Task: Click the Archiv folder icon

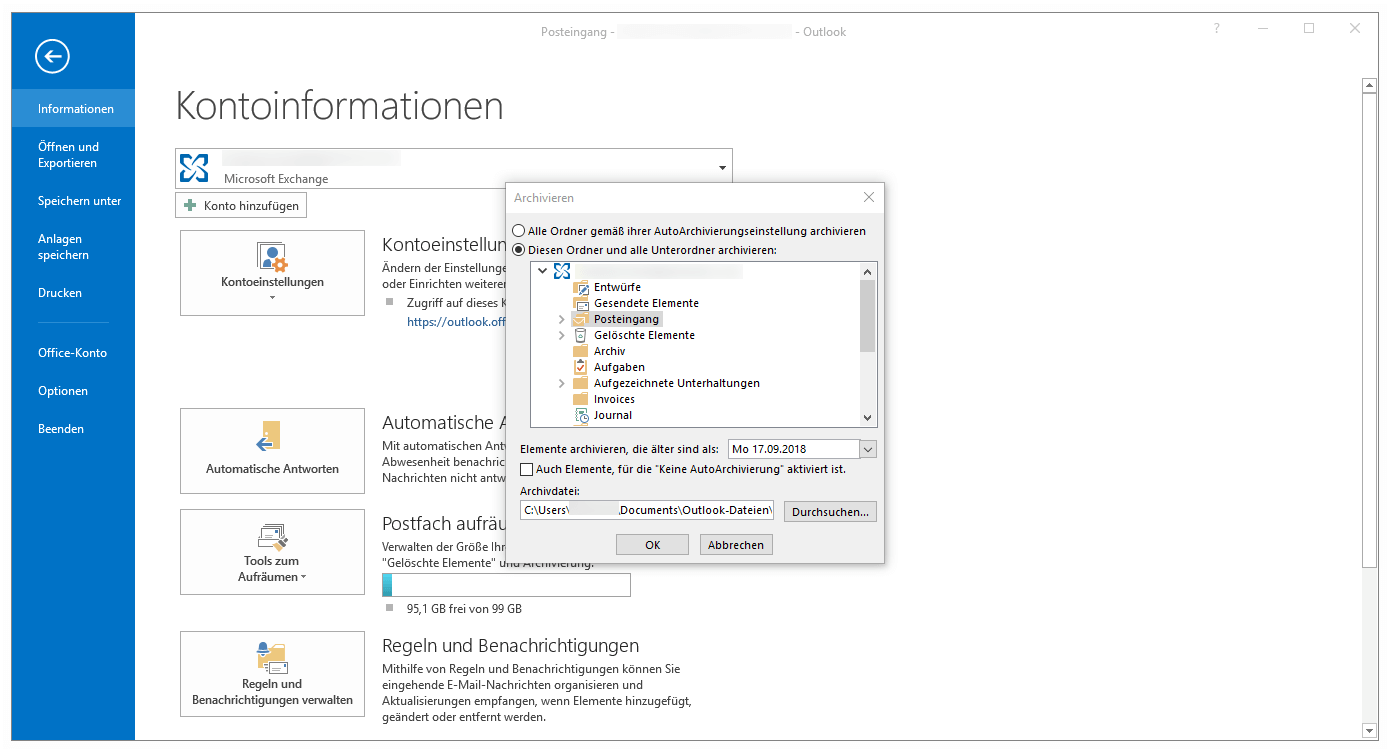Action: [x=581, y=351]
